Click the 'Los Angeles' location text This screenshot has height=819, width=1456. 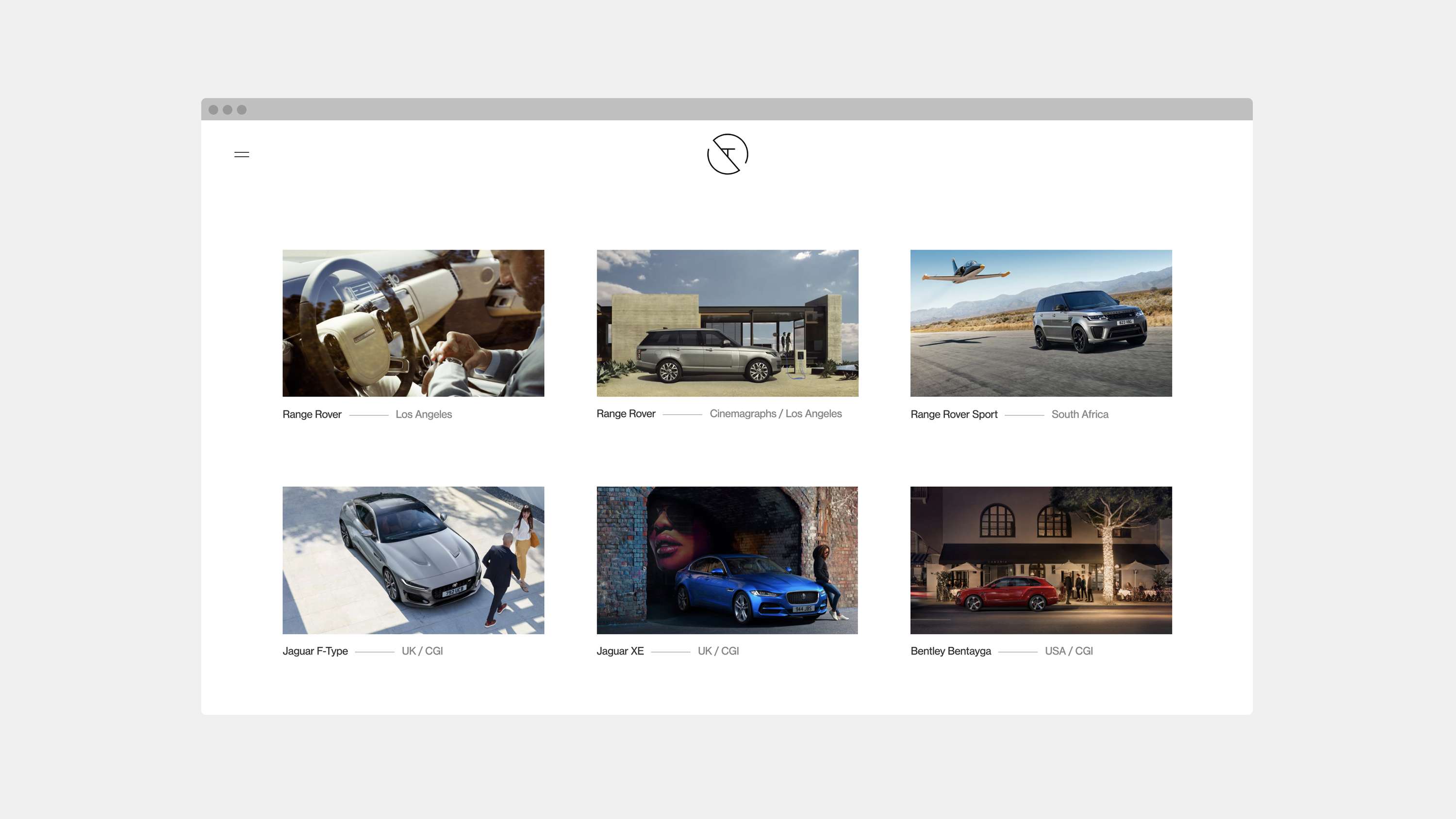(424, 414)
